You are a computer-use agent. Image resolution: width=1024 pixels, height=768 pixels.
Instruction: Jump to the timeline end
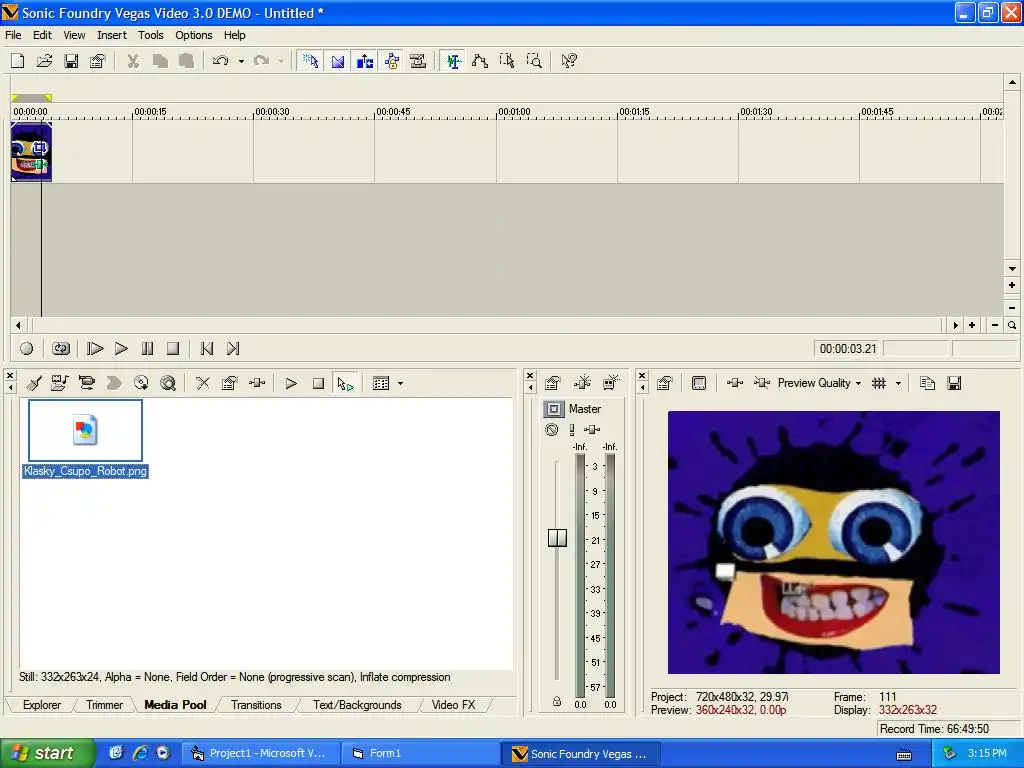coord(233,349)
